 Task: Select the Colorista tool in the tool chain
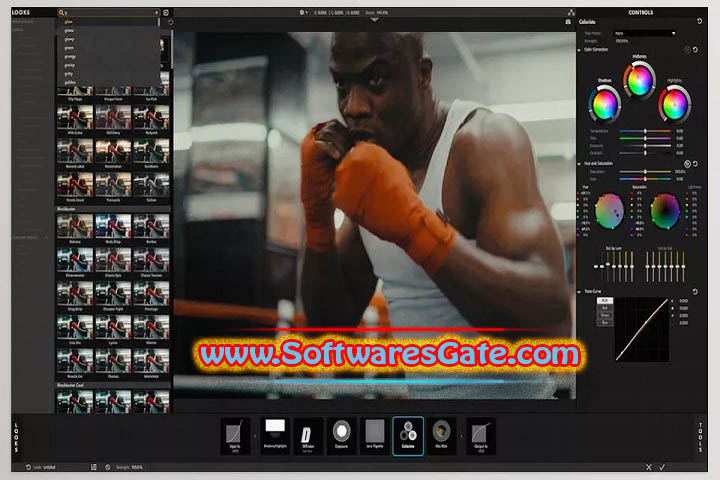tap(408, 435)
